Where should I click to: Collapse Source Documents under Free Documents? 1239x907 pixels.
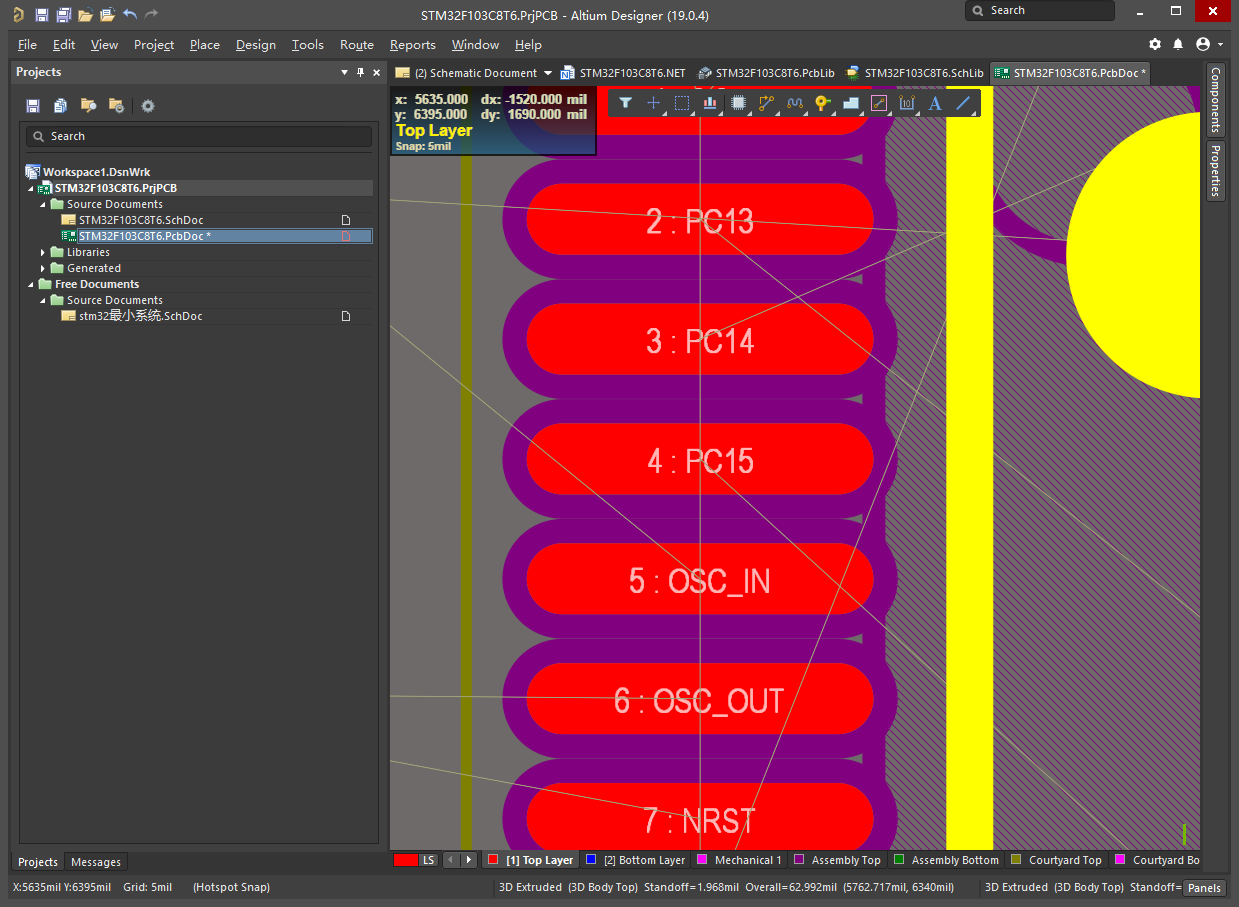[x=43, y=300]
